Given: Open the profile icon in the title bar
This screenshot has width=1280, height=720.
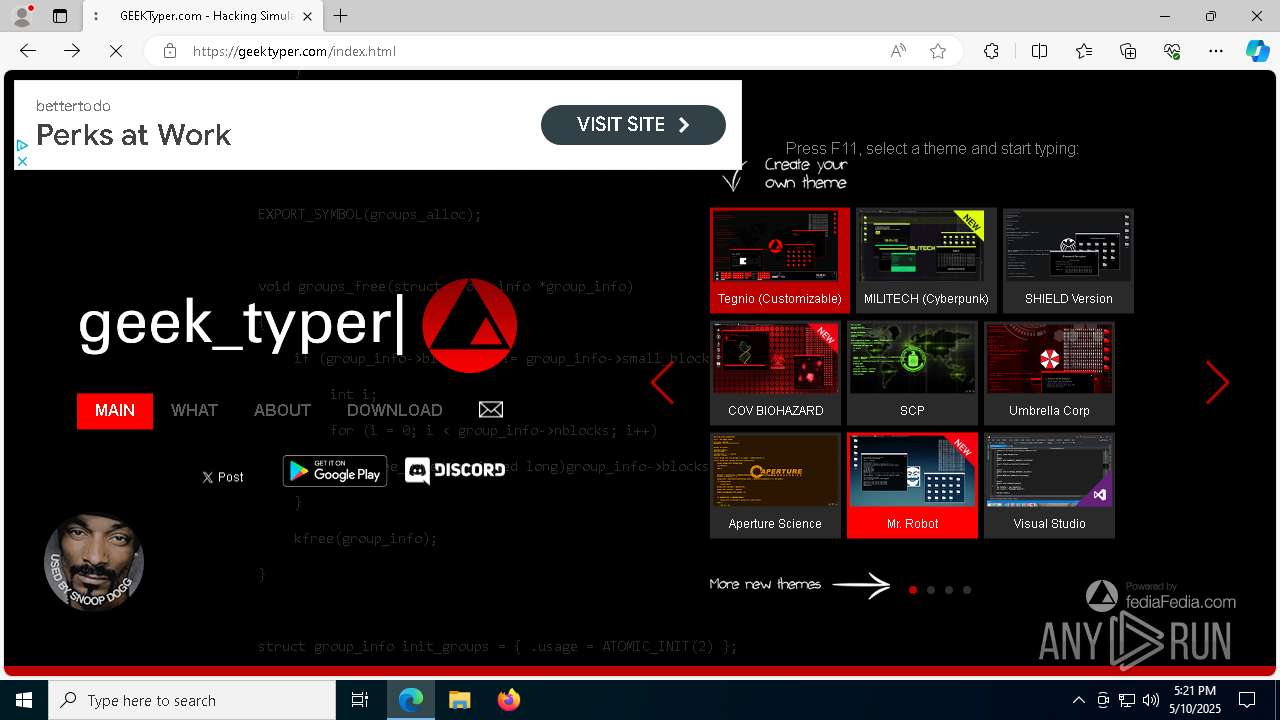Looking at the screenshot, I should coord(22,16).
